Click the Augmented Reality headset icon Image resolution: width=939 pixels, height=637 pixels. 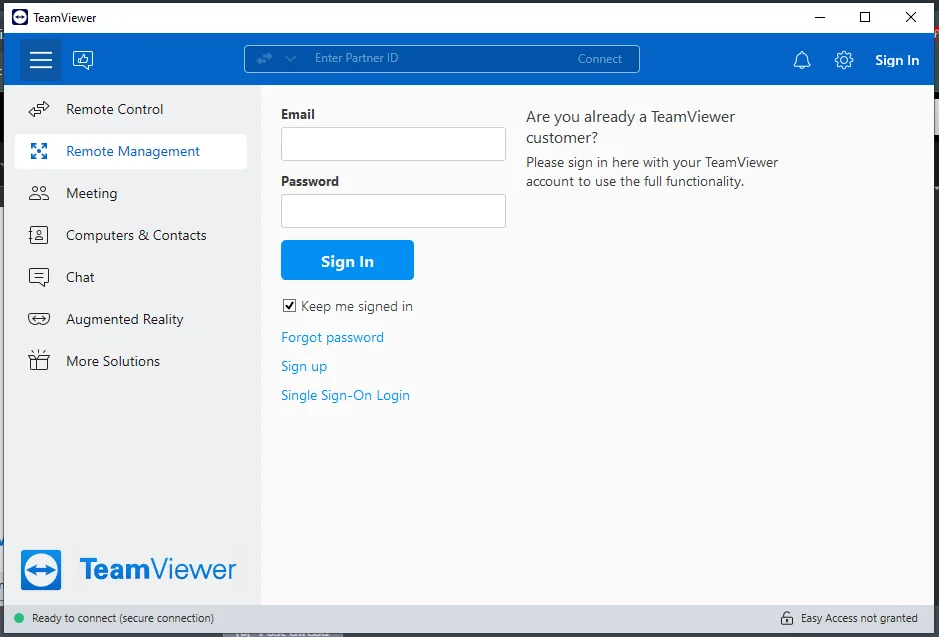[39, 319]
